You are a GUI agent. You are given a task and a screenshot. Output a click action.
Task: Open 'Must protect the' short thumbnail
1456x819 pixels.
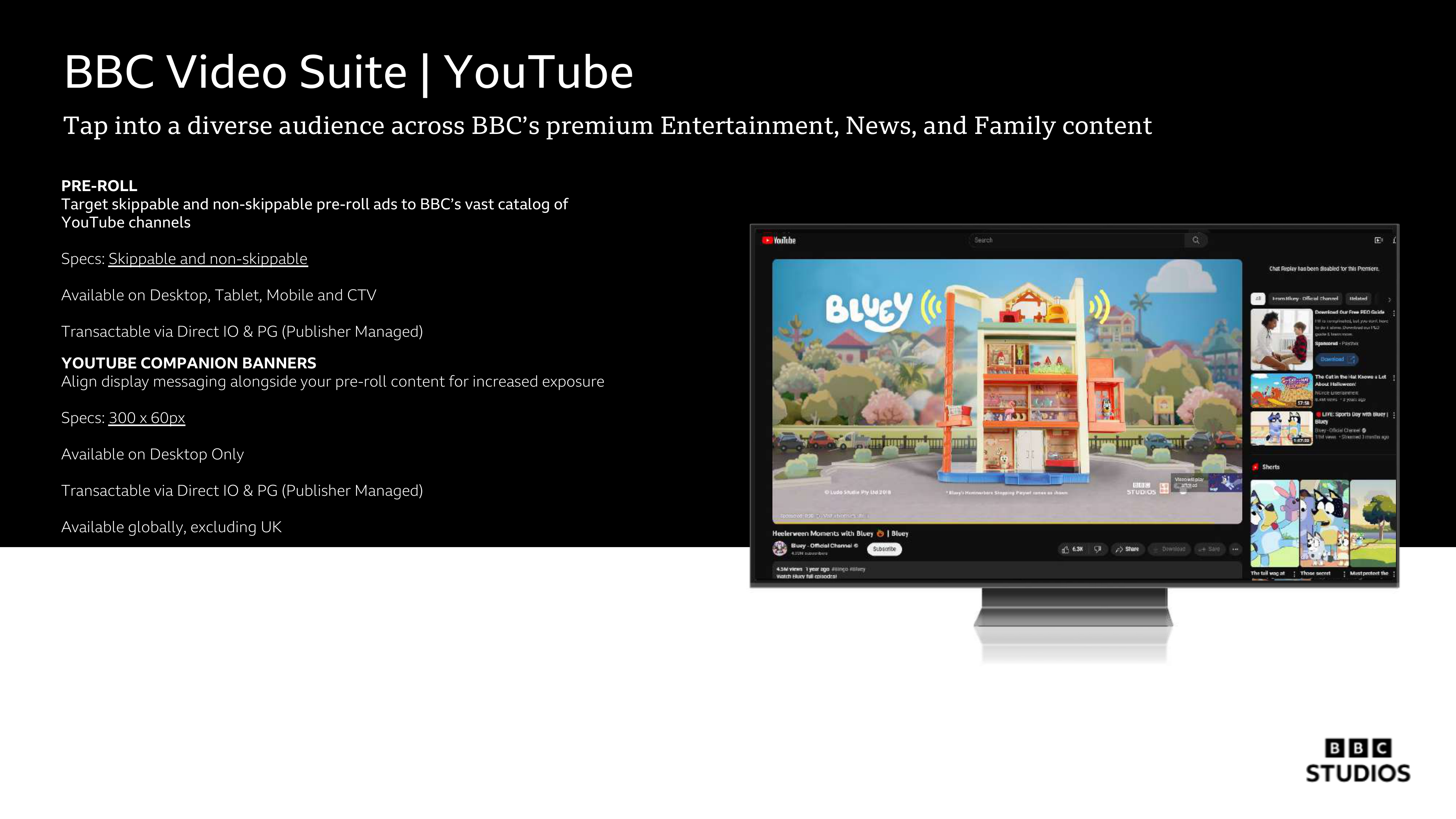click(x=1373, y=523)
